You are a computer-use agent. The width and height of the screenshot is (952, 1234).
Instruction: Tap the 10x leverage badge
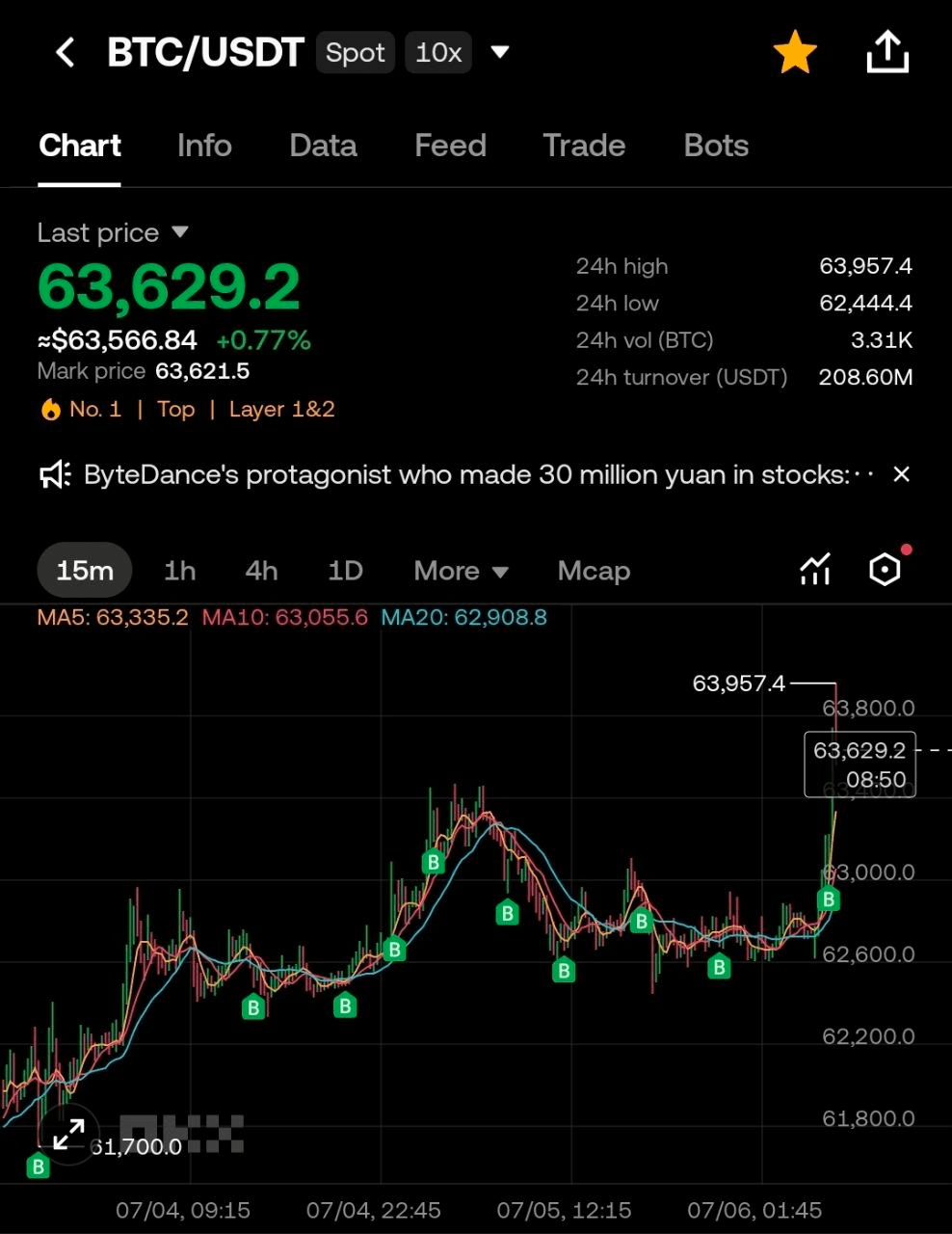pos(438,52)
